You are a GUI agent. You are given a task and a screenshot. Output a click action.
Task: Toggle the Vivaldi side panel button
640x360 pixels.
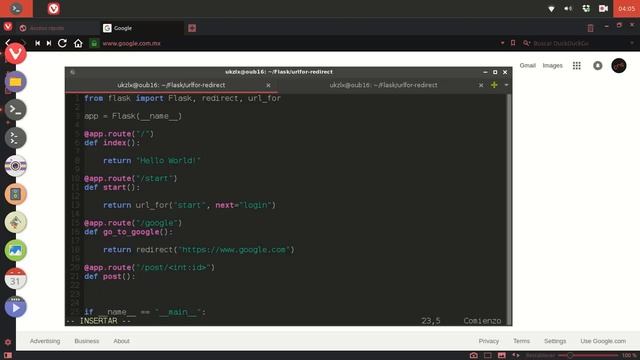8,356
